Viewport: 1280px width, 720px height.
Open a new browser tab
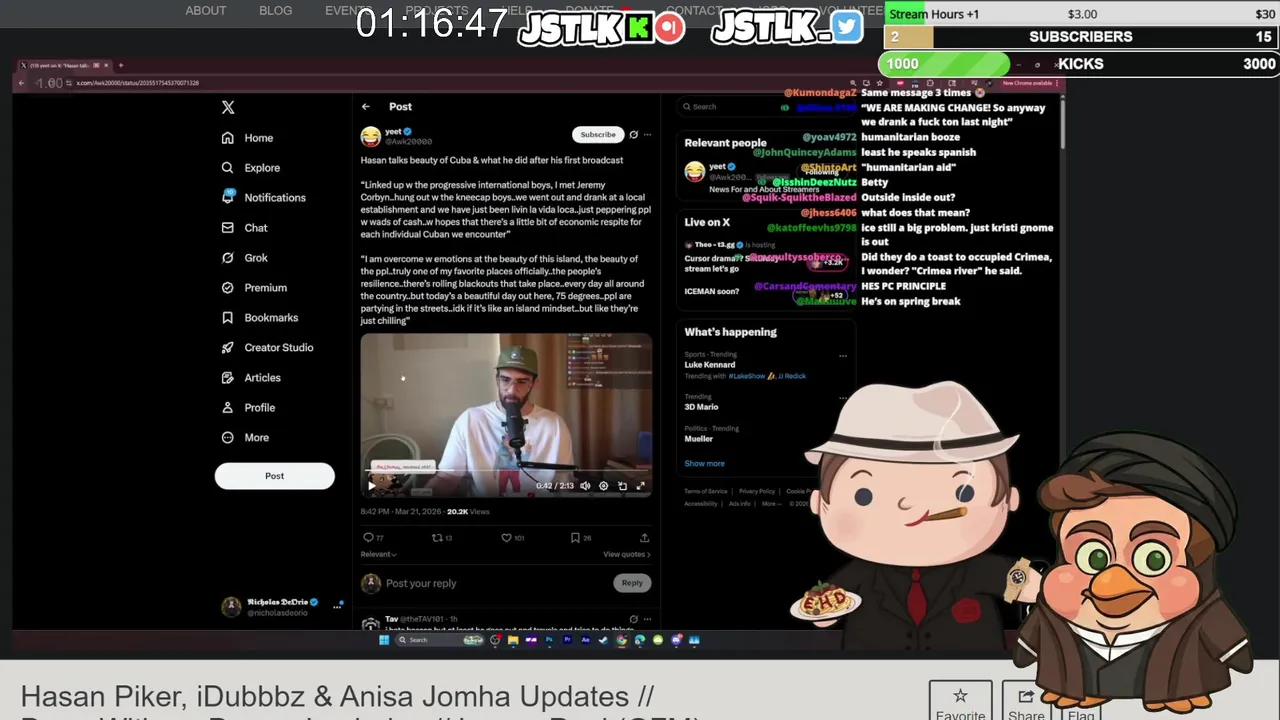point(121,66)
